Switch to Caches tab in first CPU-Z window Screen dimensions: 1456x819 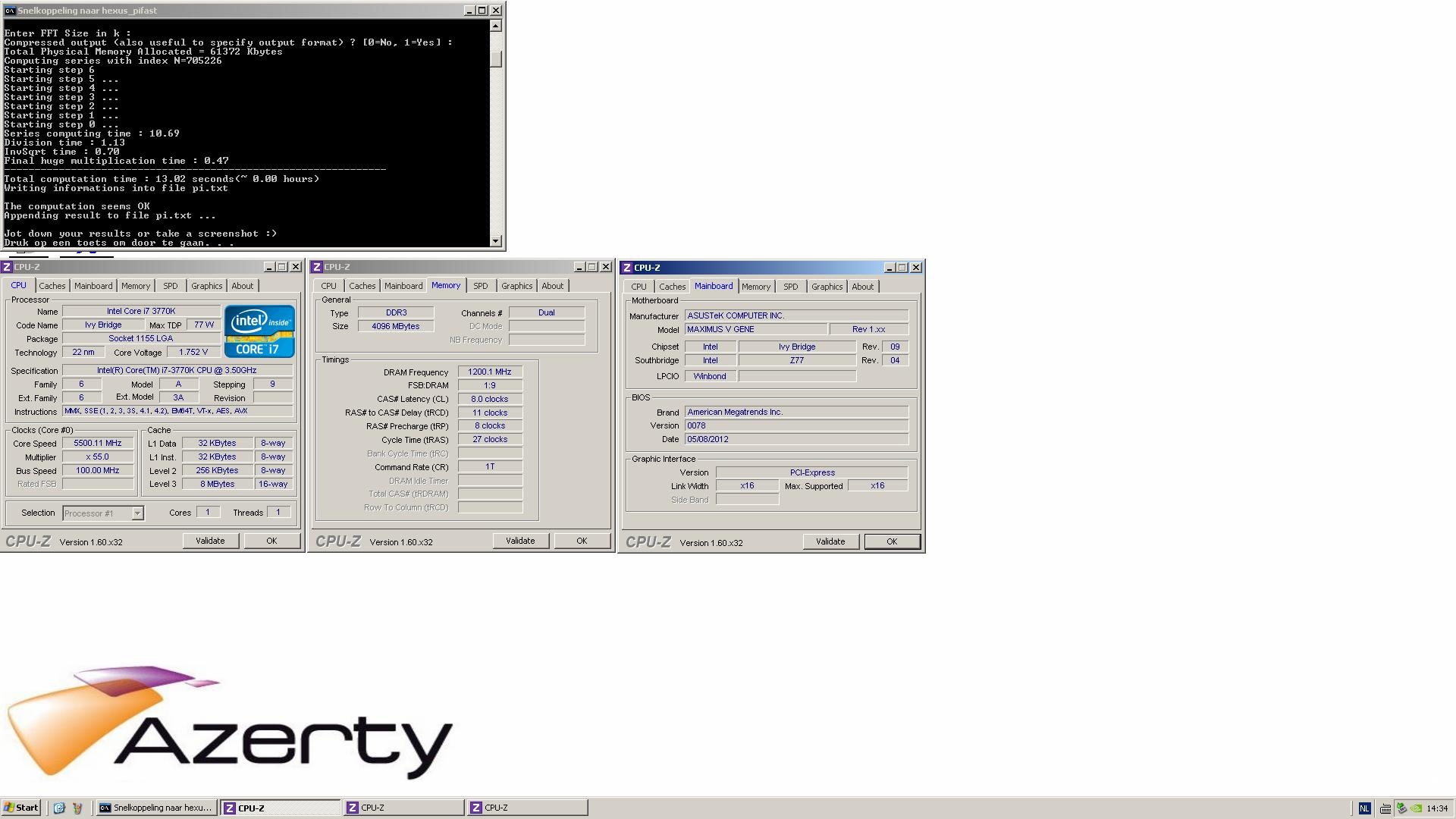tap(52, 286)
